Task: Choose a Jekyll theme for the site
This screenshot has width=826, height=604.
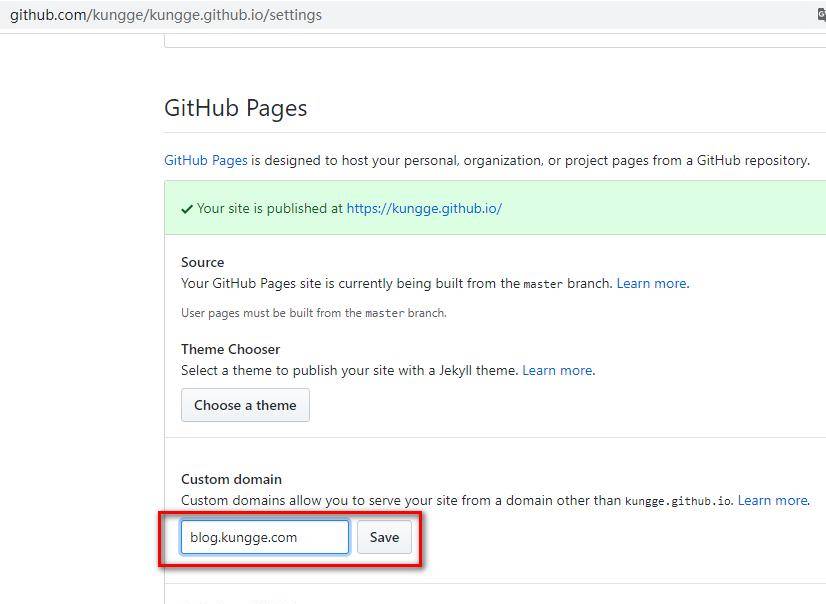Action: click(244, 405)
